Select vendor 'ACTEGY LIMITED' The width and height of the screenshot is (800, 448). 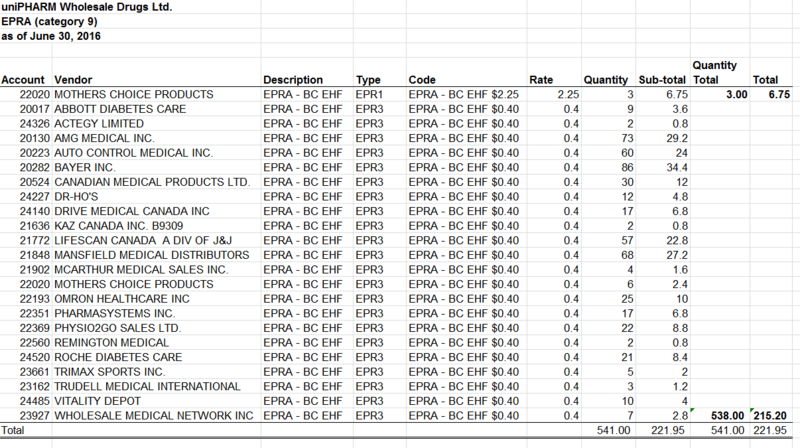[99, 124]
